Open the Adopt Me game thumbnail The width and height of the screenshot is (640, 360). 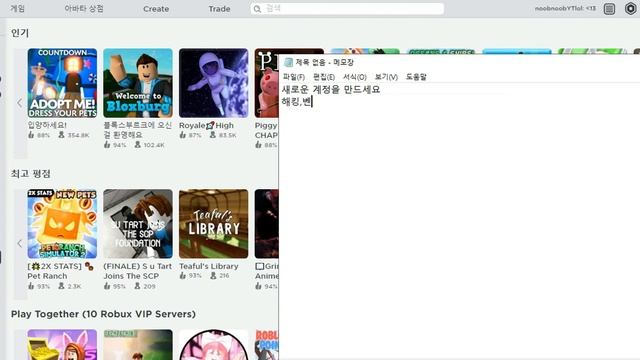click(62, 83)
